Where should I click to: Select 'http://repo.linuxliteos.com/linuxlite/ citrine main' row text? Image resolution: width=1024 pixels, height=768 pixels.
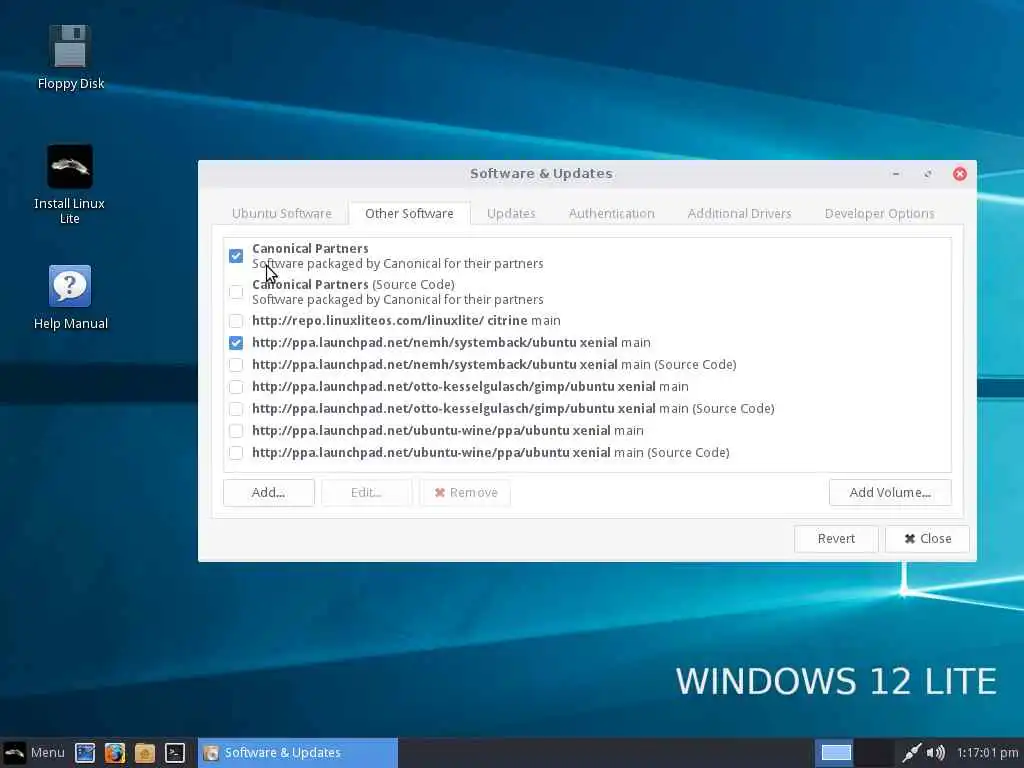[x=406, y=321]
